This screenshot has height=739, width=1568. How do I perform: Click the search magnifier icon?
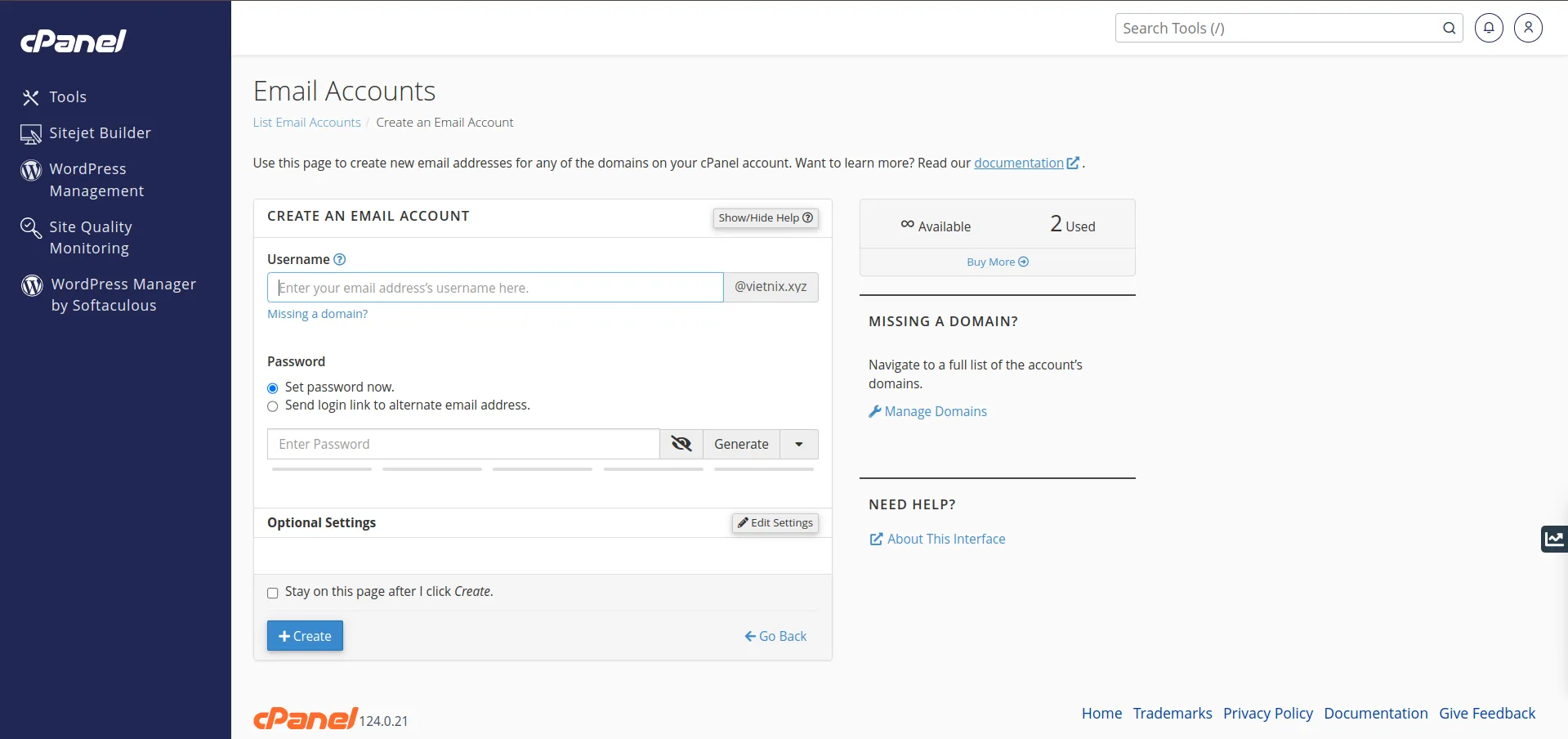click(1450, 28)
